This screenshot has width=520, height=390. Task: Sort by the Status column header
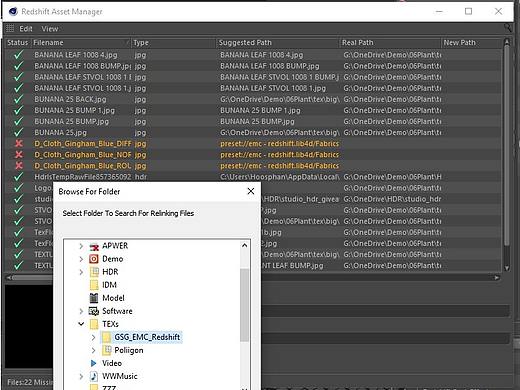(18, 43)
